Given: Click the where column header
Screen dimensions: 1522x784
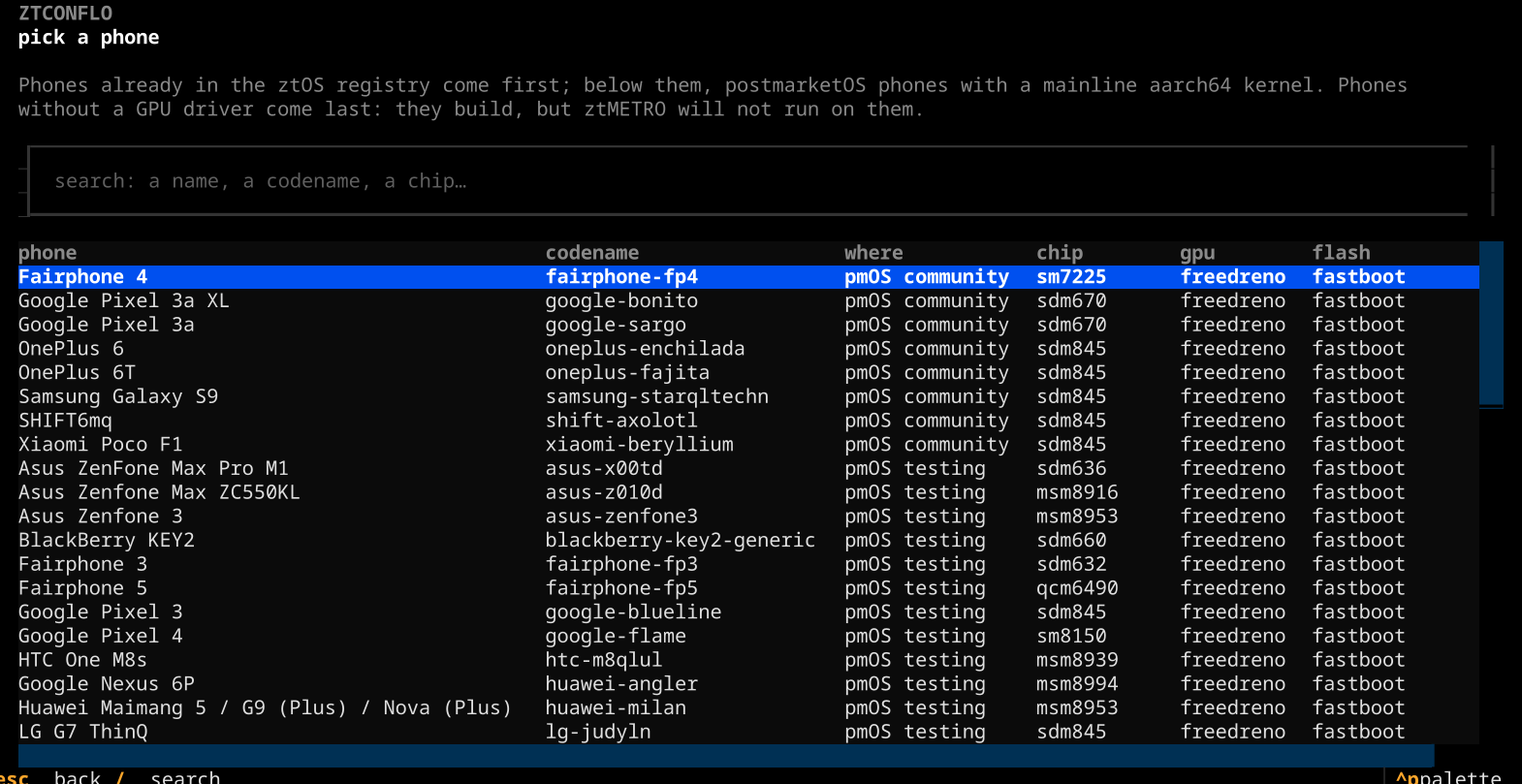Looking at the screenshot, I should pyautogui.click(x=873, y=253).
